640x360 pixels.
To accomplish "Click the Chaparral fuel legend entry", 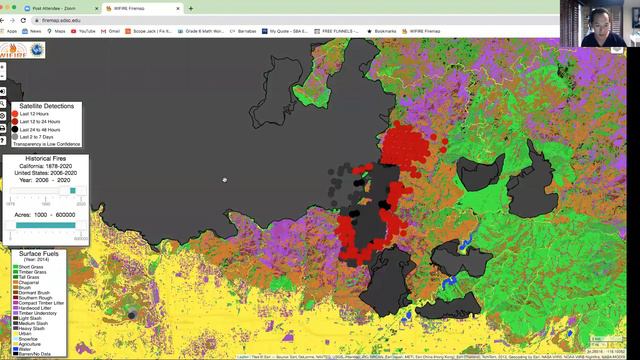I will [x=26, y=282].
